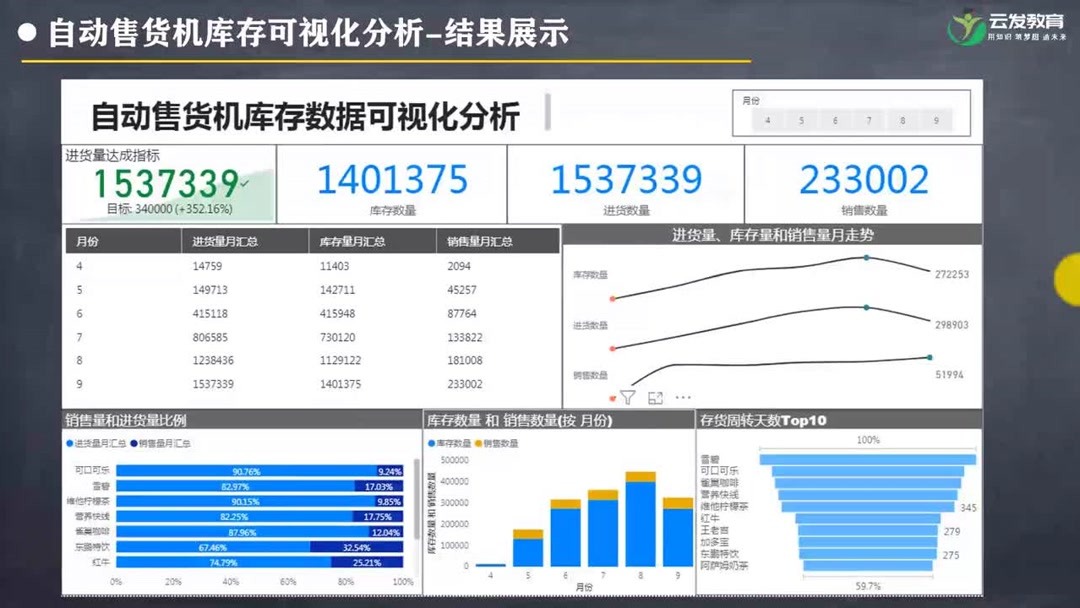Open focus mode on the trend chart
The image size is (1080, 608).
(x=655, y=397)
